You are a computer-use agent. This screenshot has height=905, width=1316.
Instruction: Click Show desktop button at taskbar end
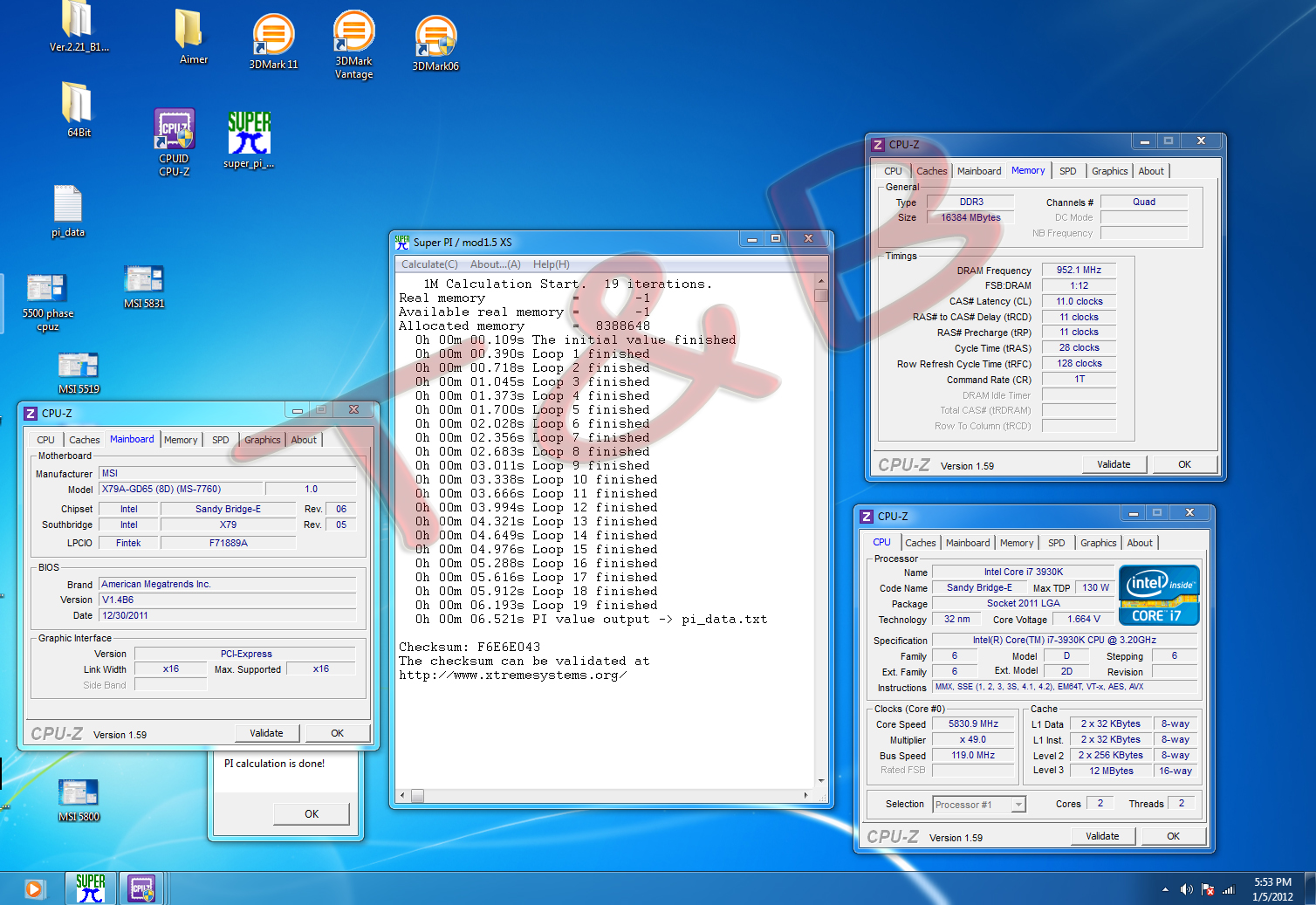(1310, 888)
